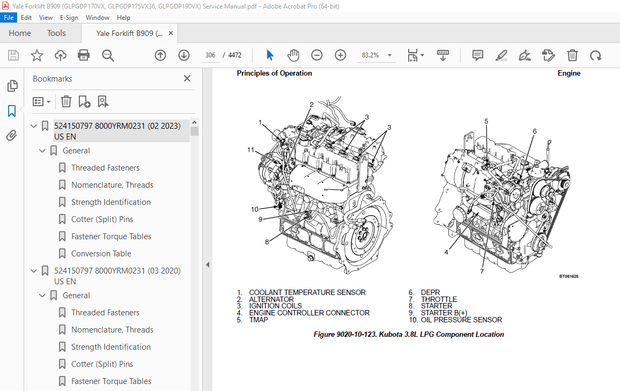Viewport: 620px width, 391px height.
Task: Click the page number input field
Action: [x=210, y=55]
